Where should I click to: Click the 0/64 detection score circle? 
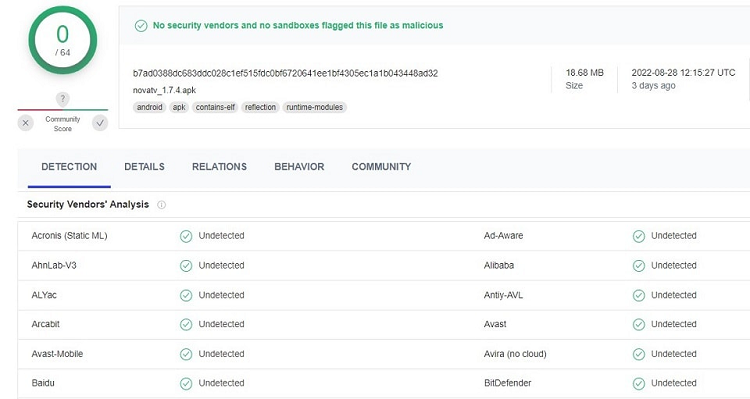coord(63,40)
